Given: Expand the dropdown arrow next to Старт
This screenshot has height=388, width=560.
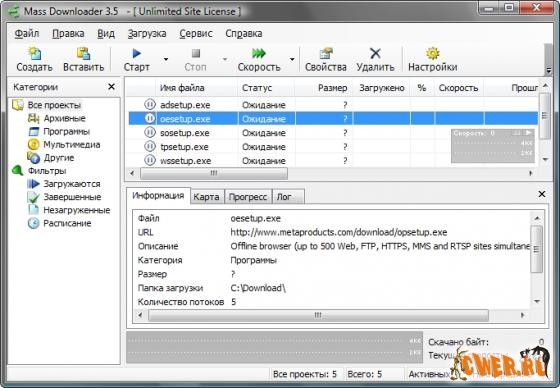Looking at the screenshot, I should 166,59.
